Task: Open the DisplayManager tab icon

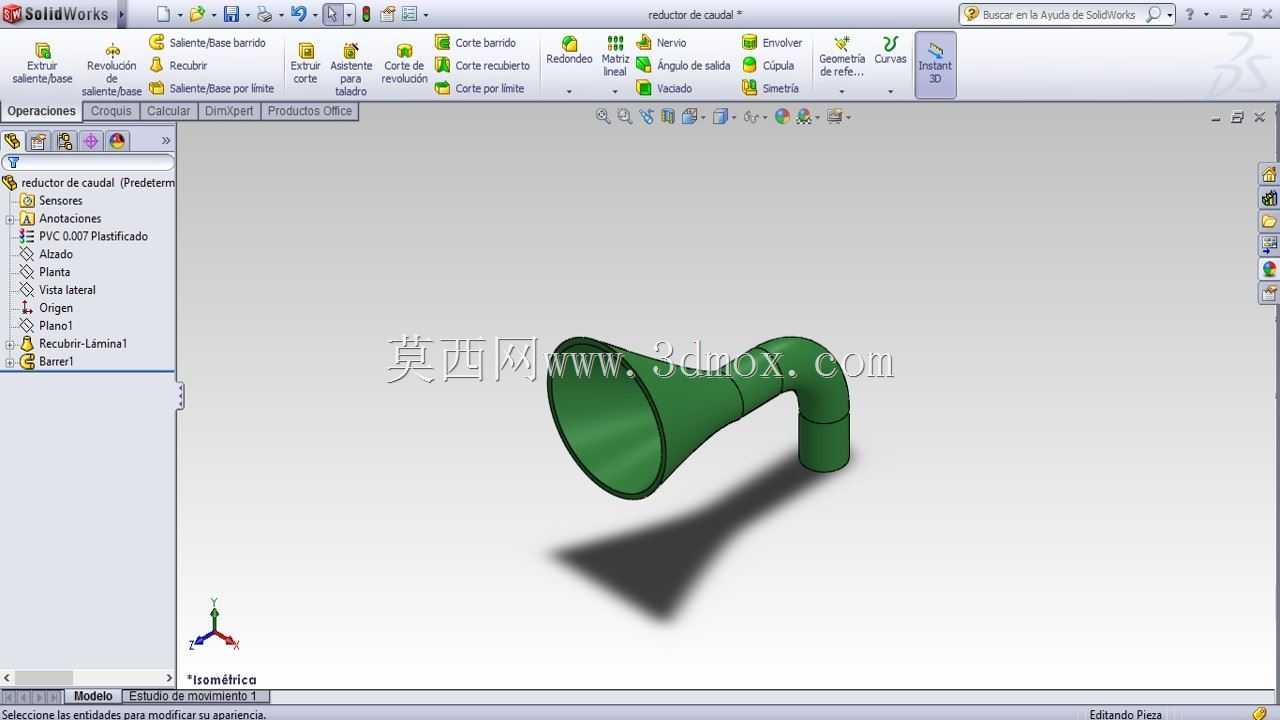Action: tap(117, 141)
